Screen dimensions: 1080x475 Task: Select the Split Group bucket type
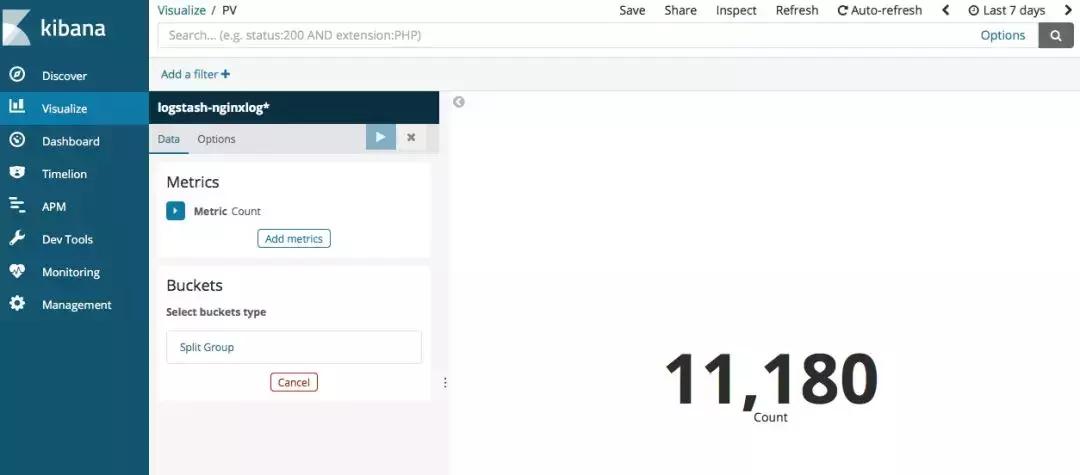point(294,347)
